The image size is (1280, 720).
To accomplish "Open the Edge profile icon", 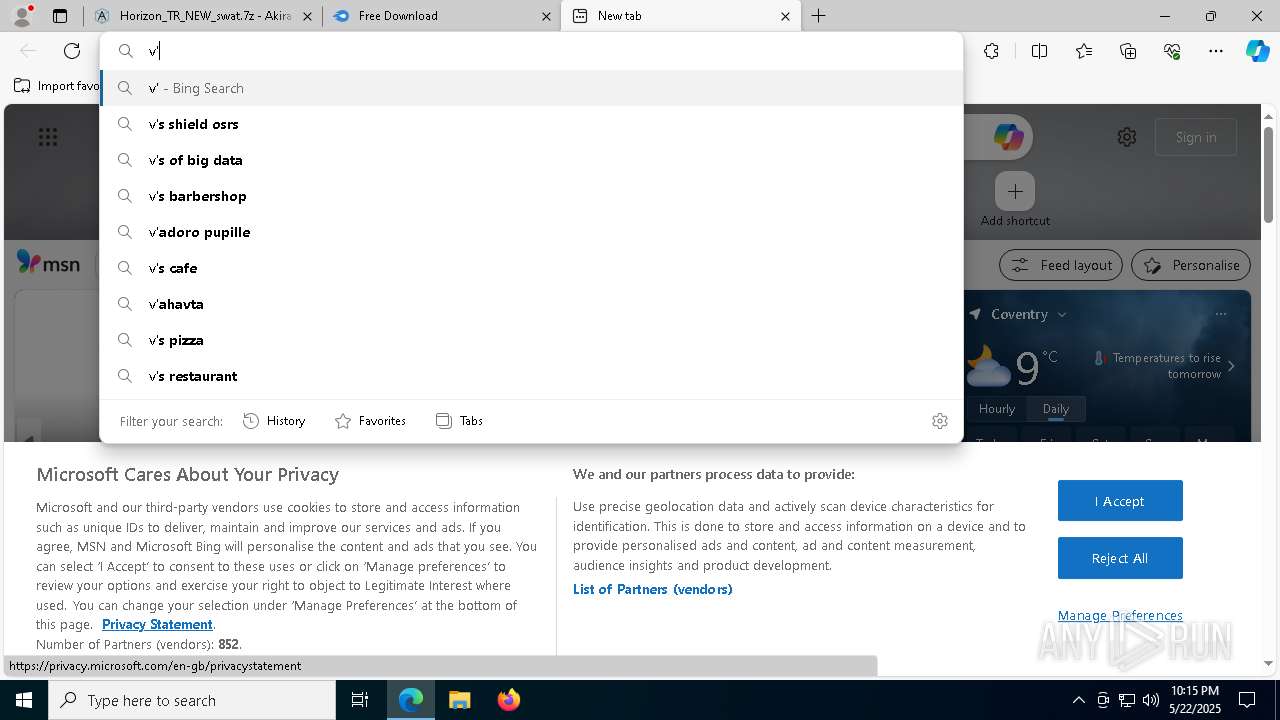I will pos(22,15).
